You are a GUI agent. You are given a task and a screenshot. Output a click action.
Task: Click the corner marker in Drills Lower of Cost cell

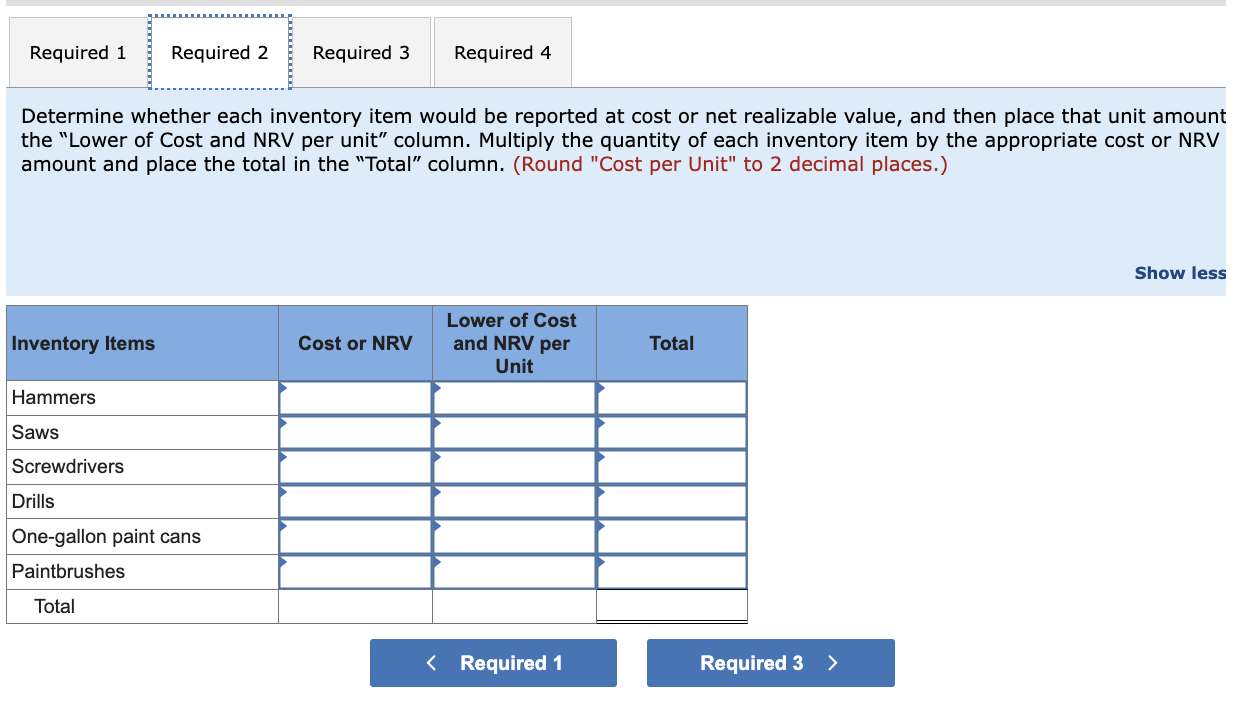coord(436,490)
